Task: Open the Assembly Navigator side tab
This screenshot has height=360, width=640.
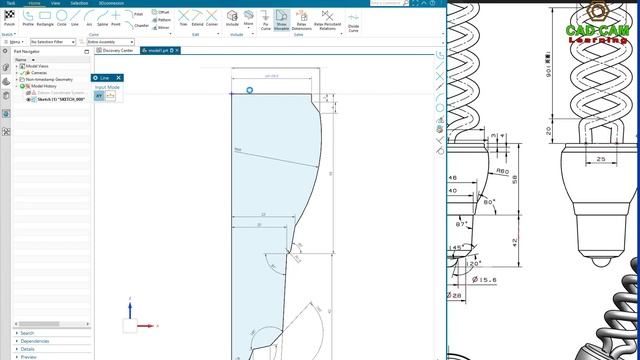Action: [6, 67]
